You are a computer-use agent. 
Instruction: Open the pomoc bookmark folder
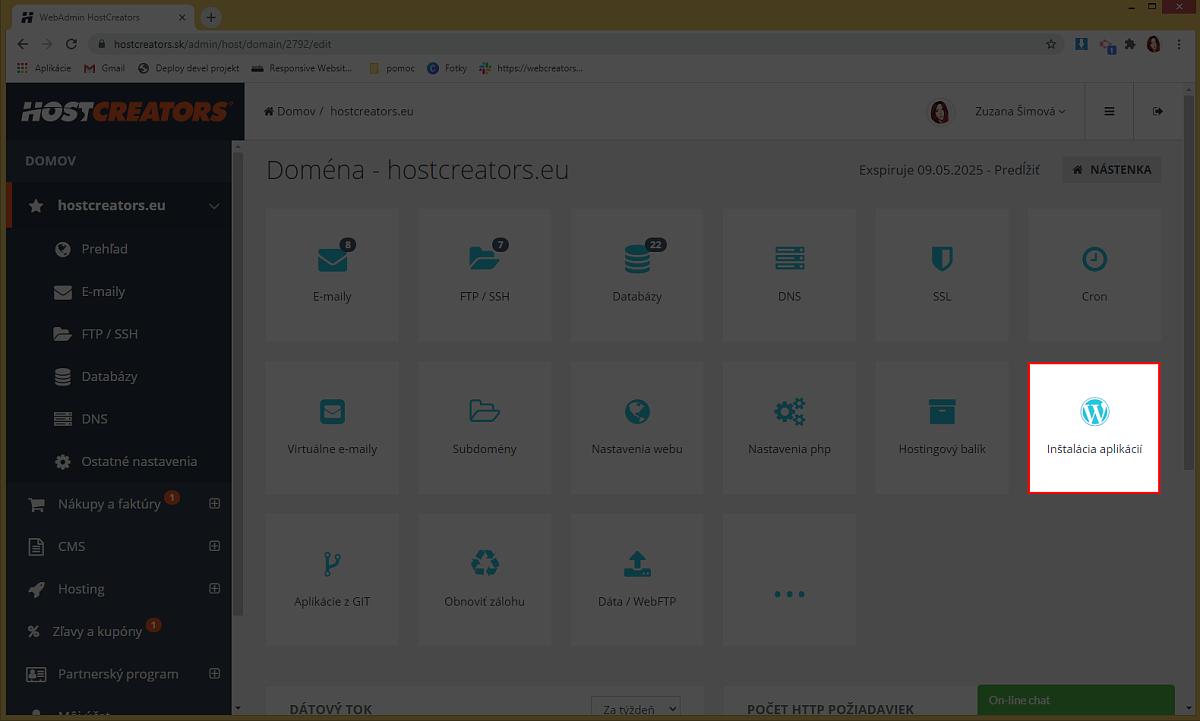(393, 68)
